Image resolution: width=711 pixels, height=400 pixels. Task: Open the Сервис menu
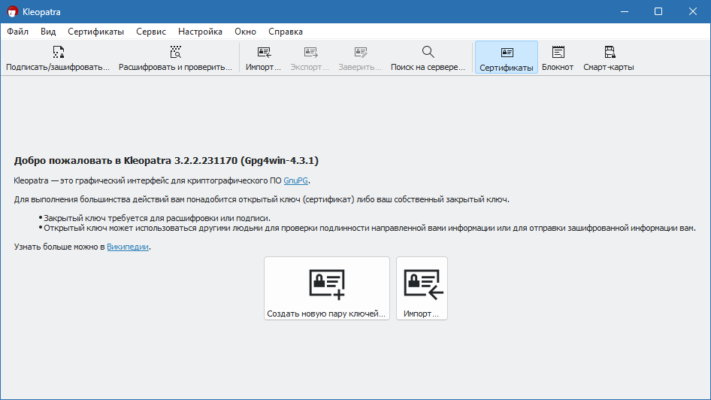151,32
